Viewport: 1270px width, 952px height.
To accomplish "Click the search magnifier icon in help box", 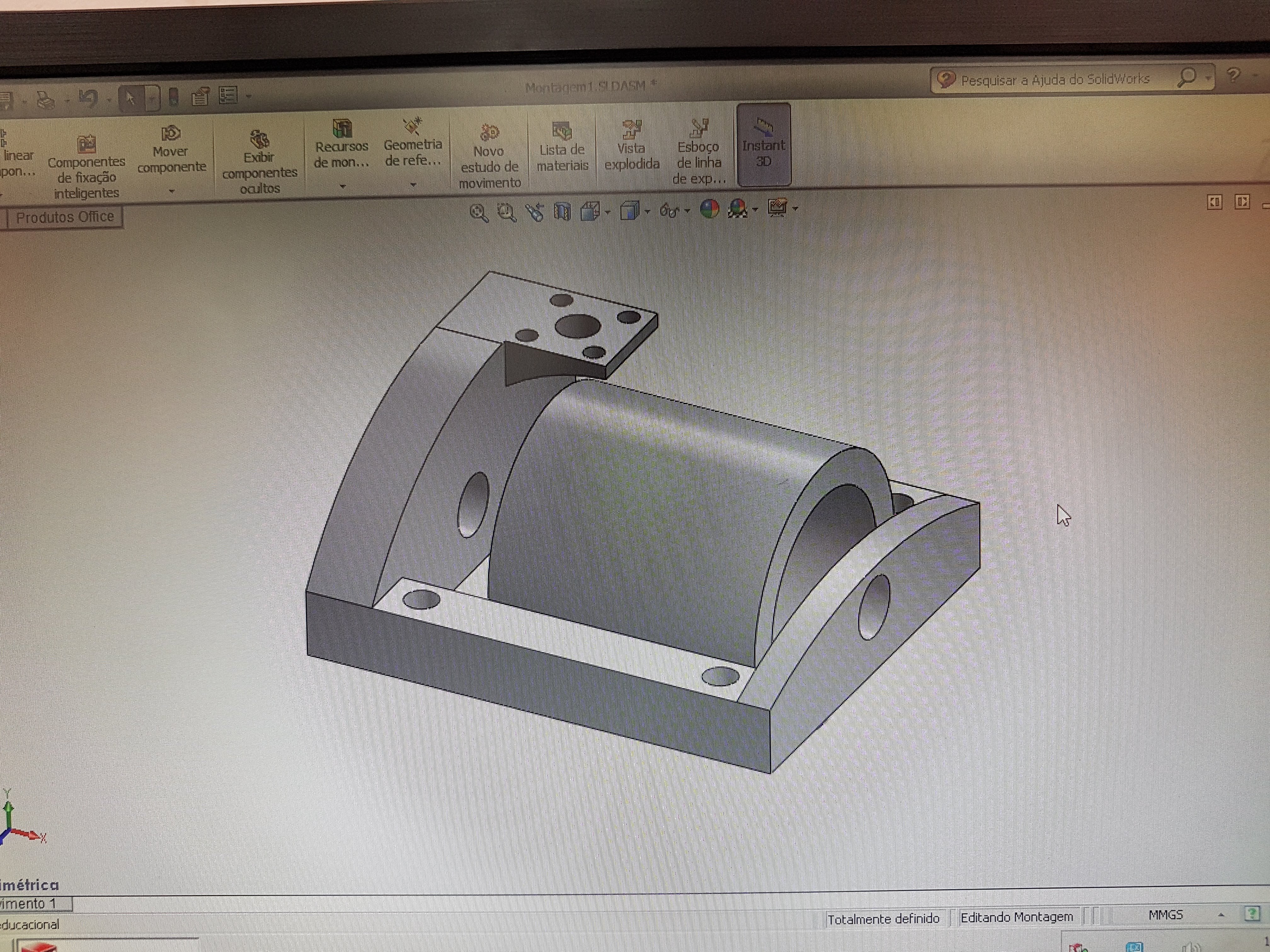I will (1187, 77).
